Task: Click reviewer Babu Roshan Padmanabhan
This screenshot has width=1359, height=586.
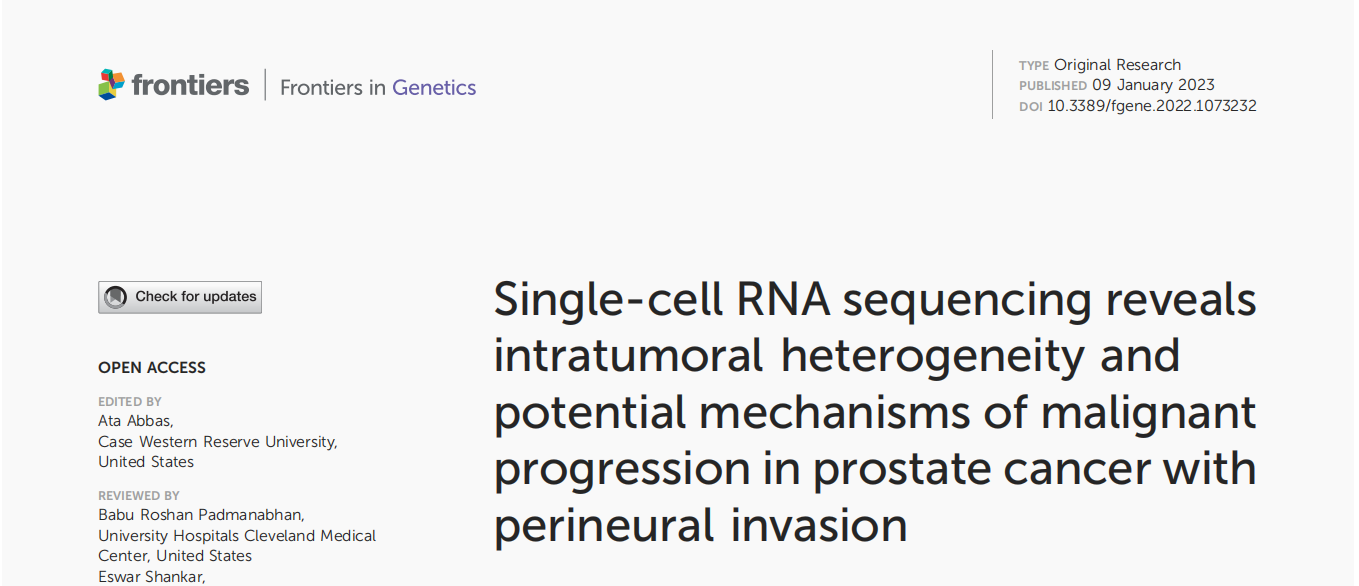Action: tap(201, 515)
